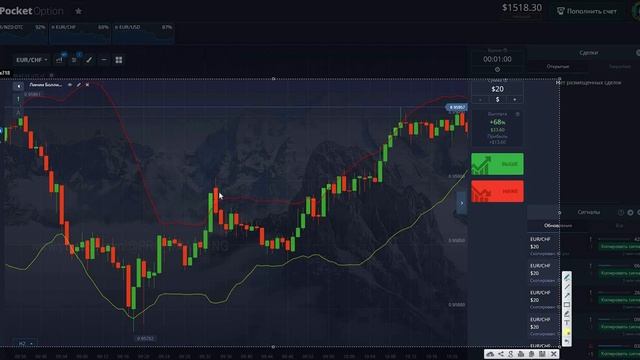Select the Lightshot line tool

567,287
